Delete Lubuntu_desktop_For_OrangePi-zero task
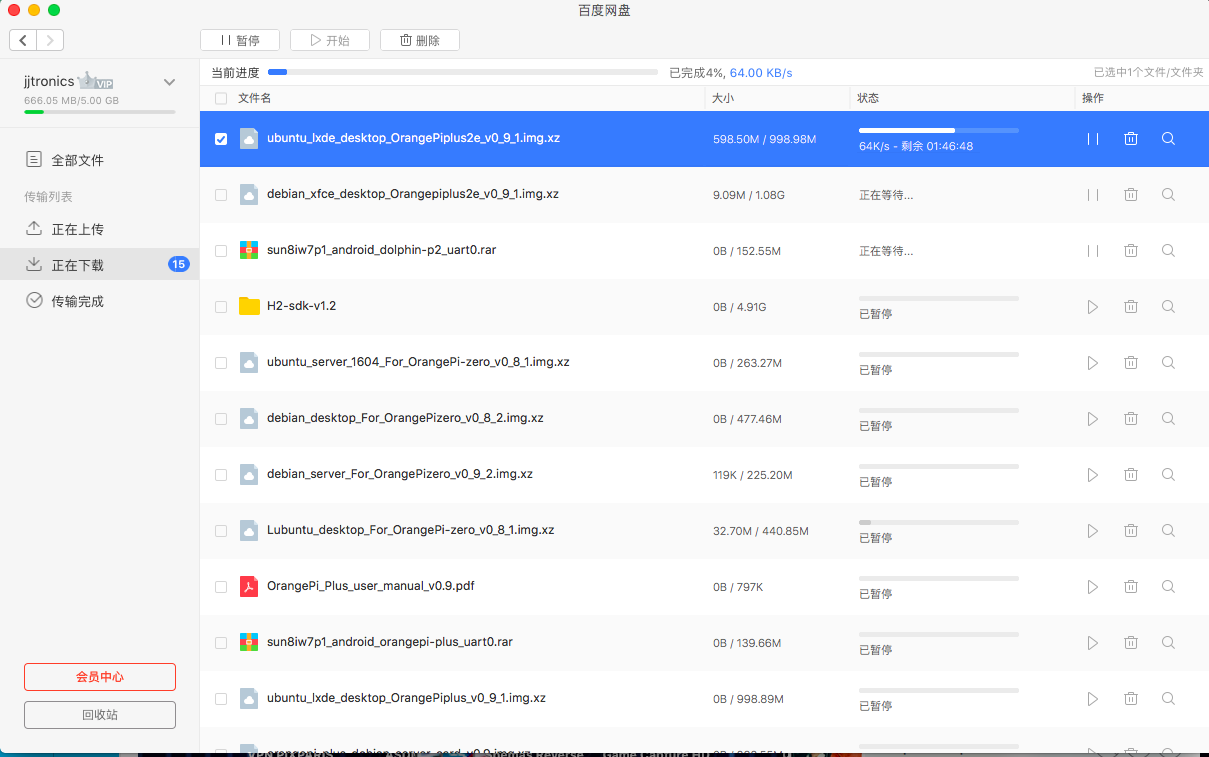This screenshot has height=757, width=1209. [1131, 531]
